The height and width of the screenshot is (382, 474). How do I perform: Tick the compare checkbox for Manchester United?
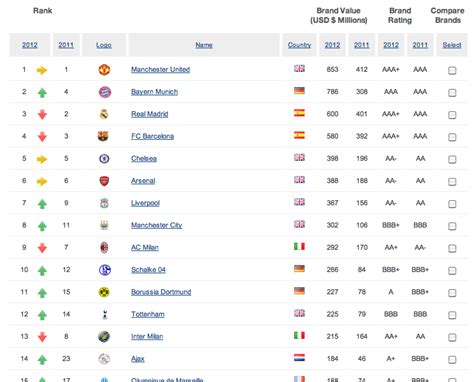pyautogui.click(x=452, y=70)
